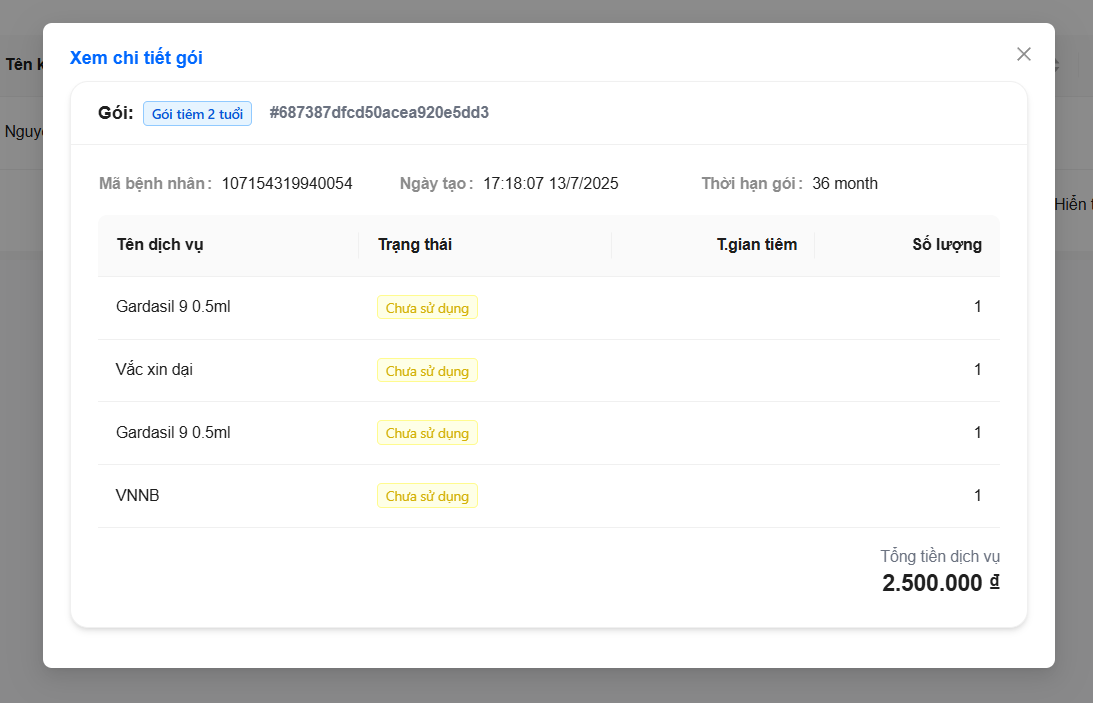This screenshot has height=703, width=1093.
Task: Select the "Vắc xin dại" service name
Action: click(x=154, y=370)
